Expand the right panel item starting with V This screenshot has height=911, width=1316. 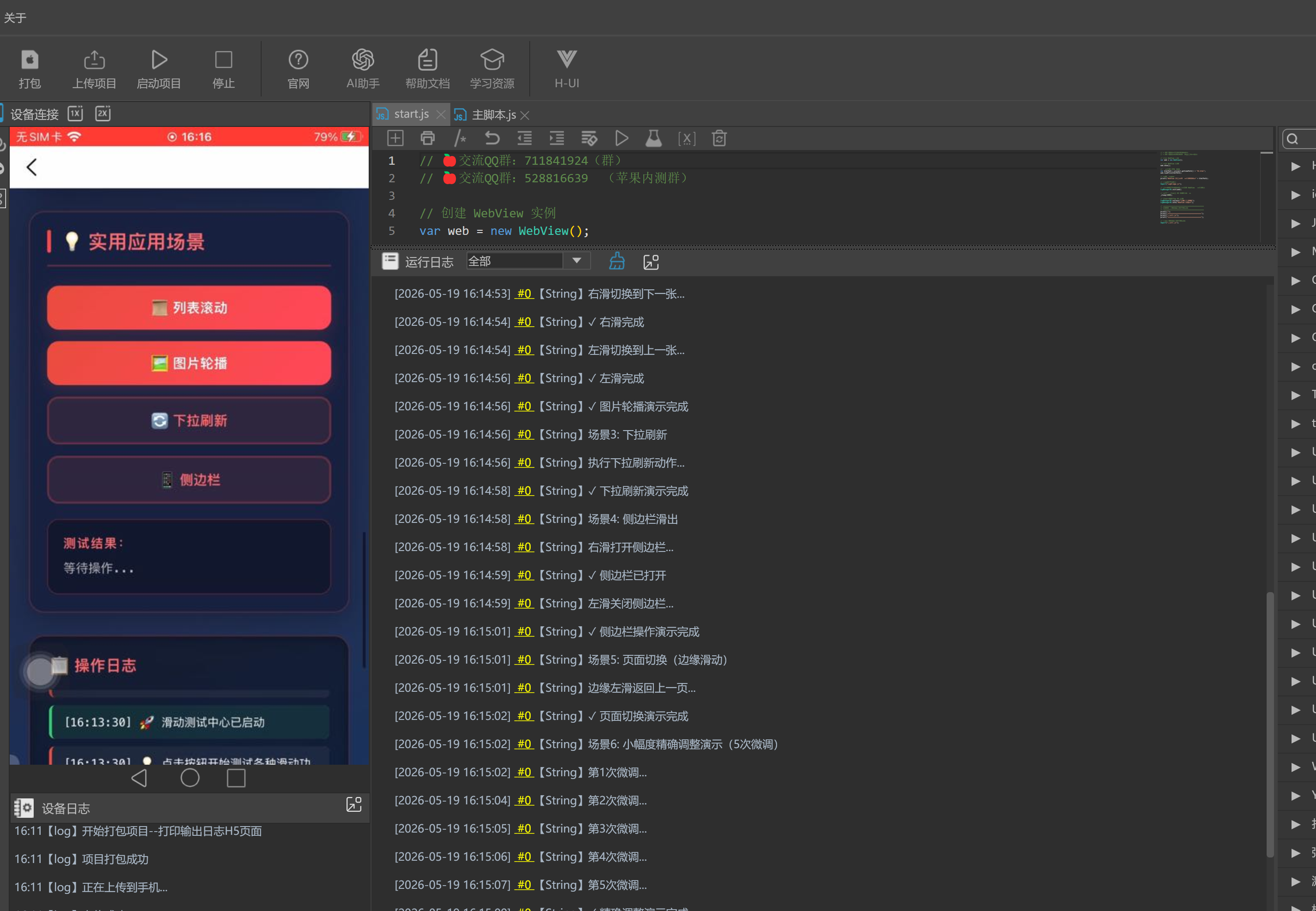(1295, 767)
